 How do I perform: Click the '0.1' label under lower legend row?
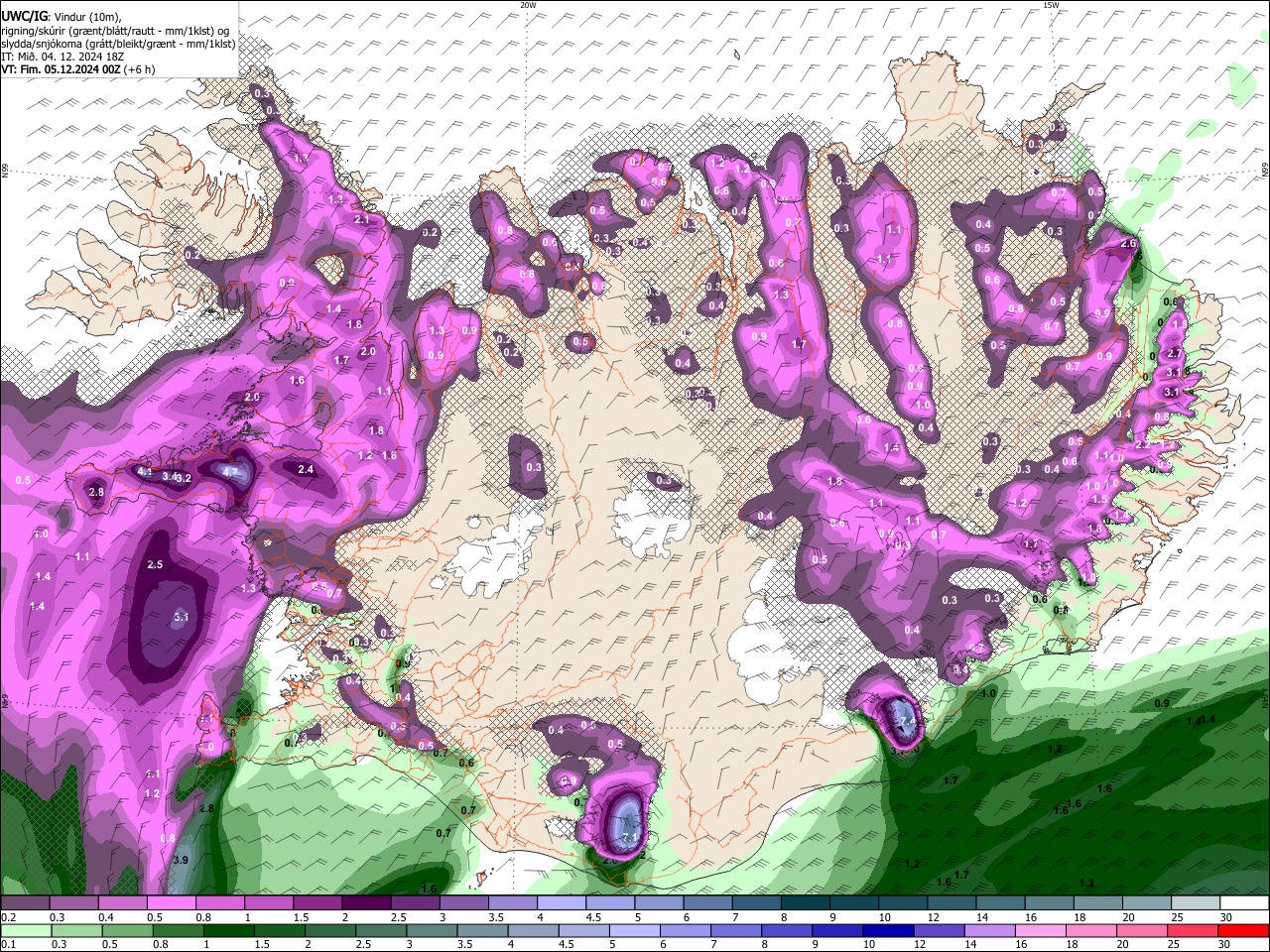[8, 944]
